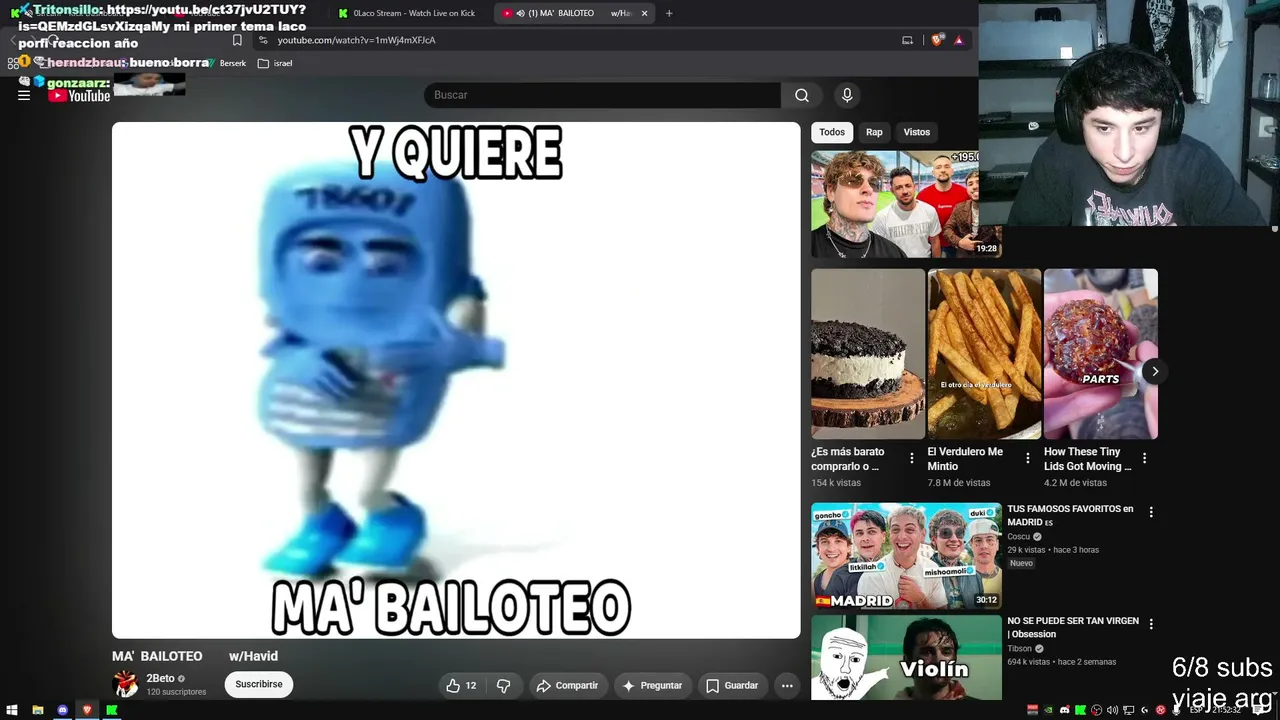Open Brave browser from the taskbar
This screenshot has width=1280, height=720.
[x=87, y=710]
